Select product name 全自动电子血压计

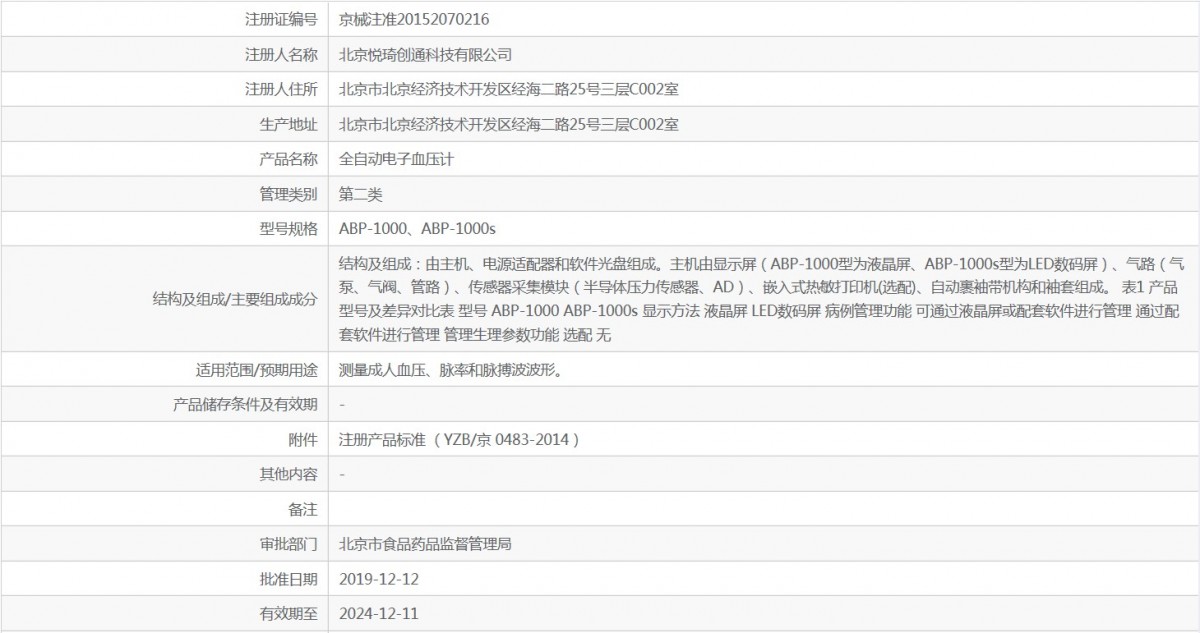[x=397, y=159]
